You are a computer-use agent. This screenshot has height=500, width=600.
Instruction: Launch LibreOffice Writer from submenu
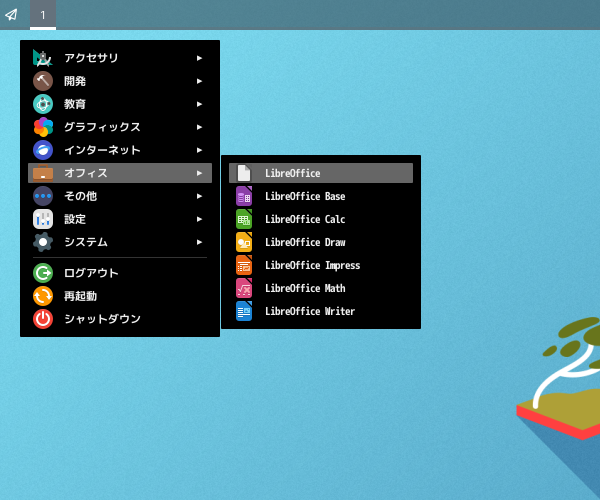pyautogui.click(x=321, y=311)
